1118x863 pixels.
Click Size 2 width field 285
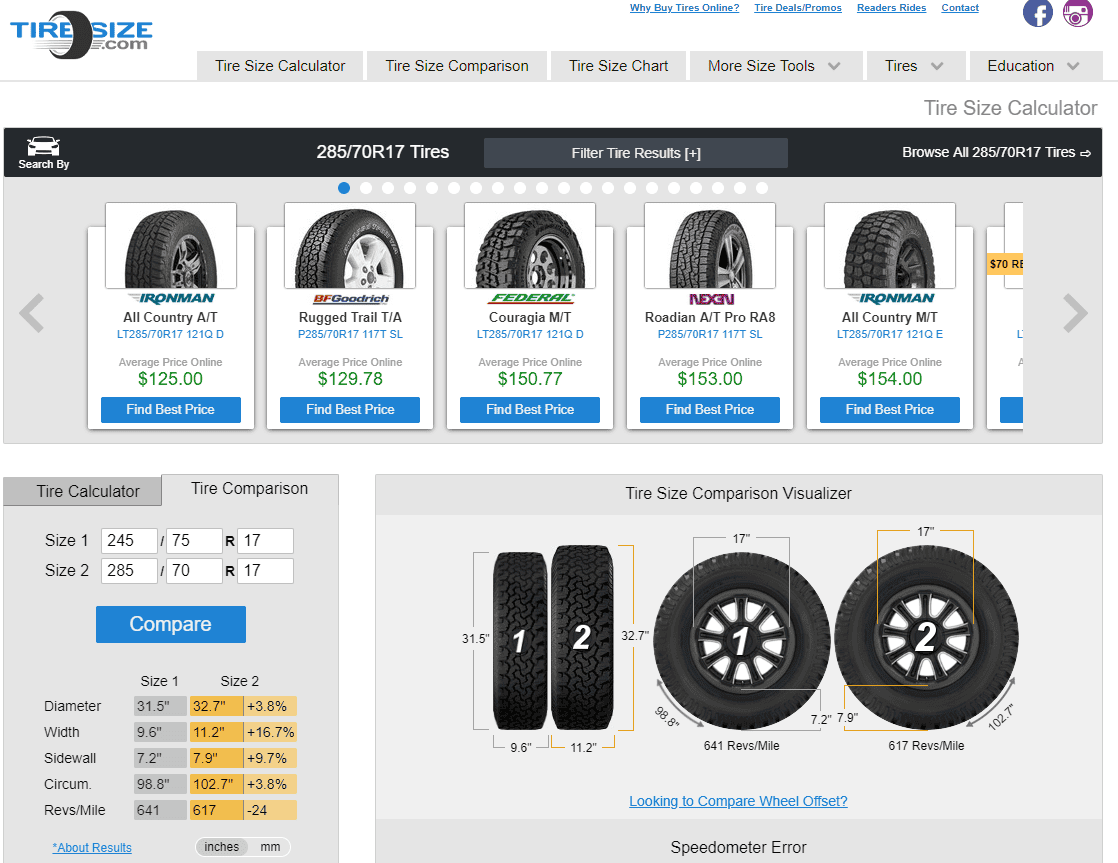(x=129, y=571)
